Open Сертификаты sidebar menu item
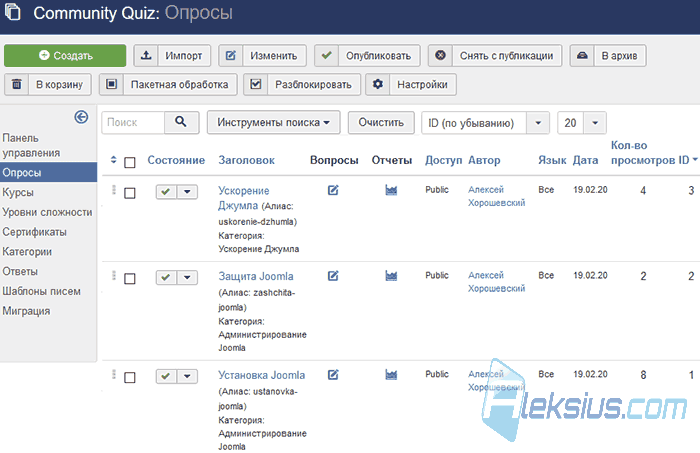700x453 pixels. tap(34, 232)
